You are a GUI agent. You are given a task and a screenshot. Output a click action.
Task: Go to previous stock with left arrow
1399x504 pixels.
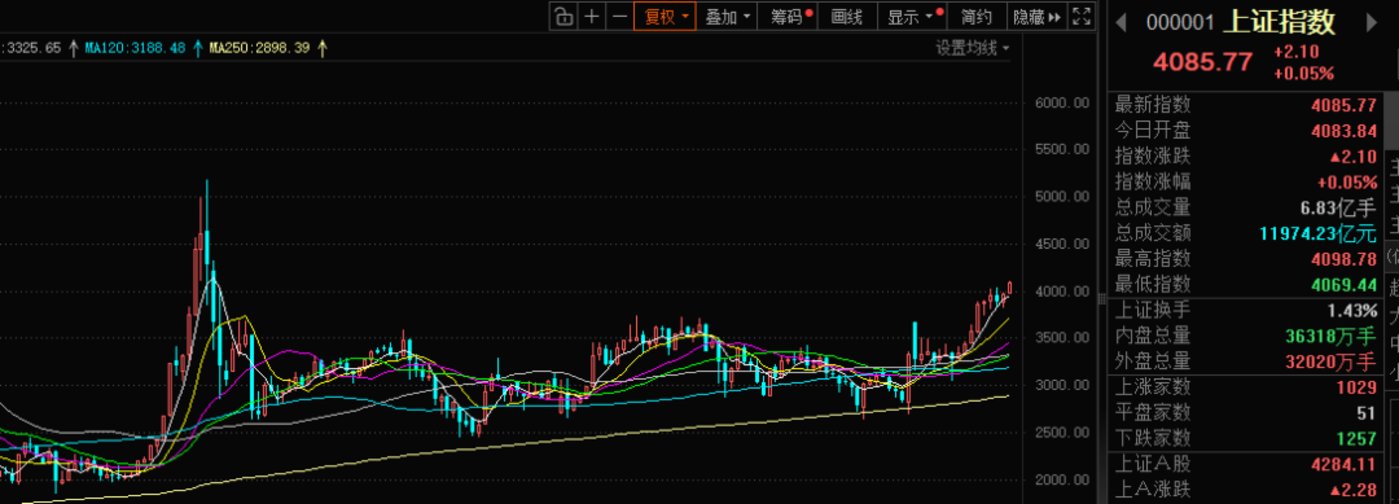1121,22
